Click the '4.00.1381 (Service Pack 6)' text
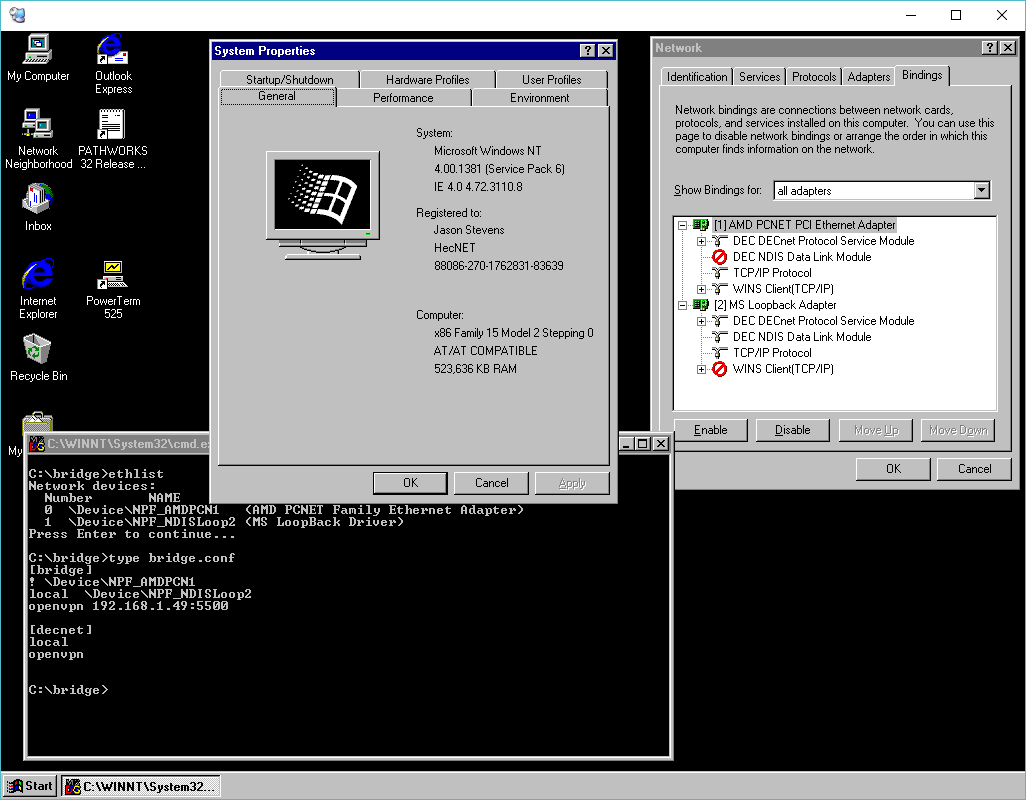 point(499,169)
